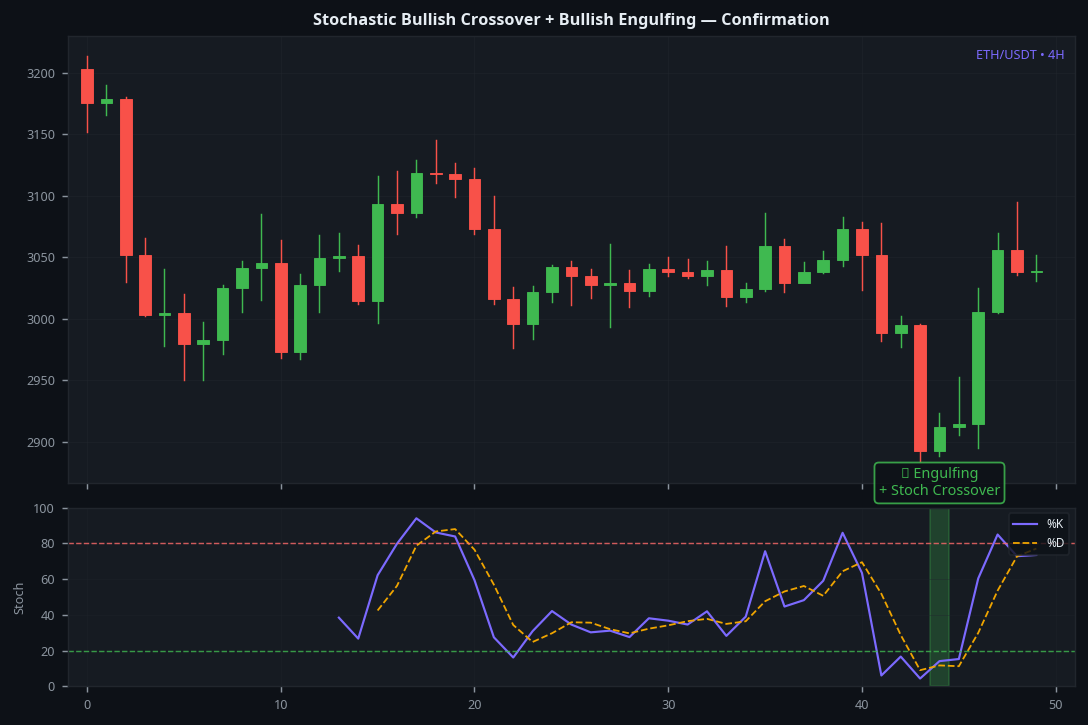Click the tall red candle at index 43
Screen dimensions: 1088x725
(920, 389)
